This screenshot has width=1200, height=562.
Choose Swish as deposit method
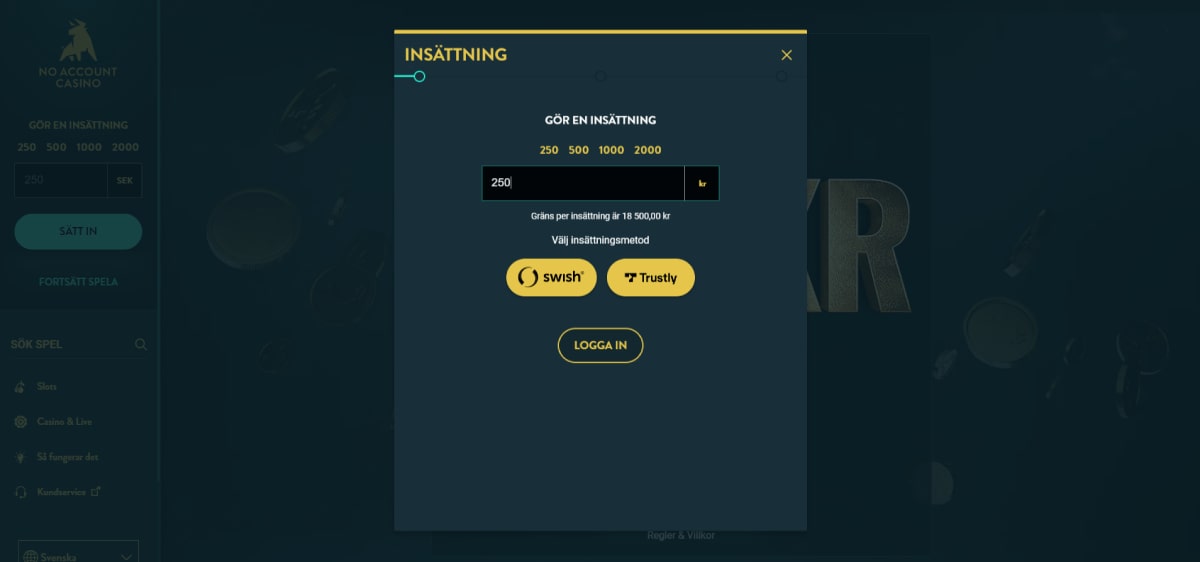tap(551, 277)
